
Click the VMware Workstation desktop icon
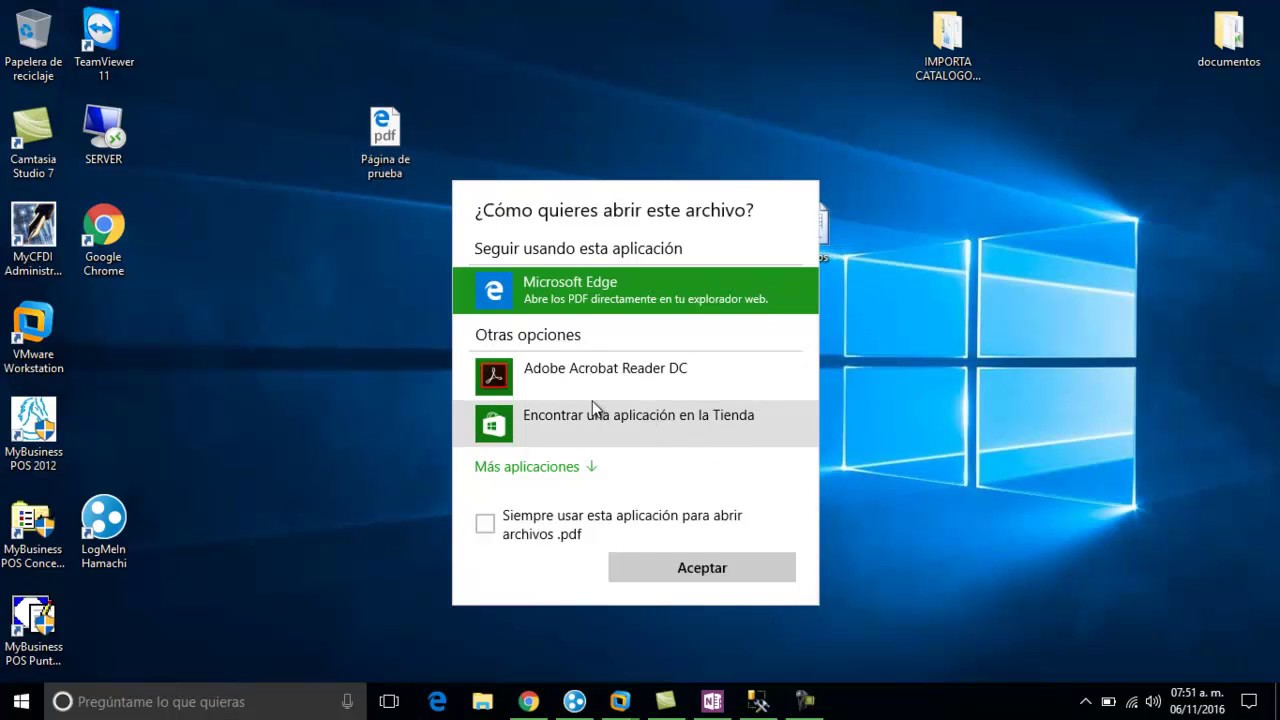[33, 338]
